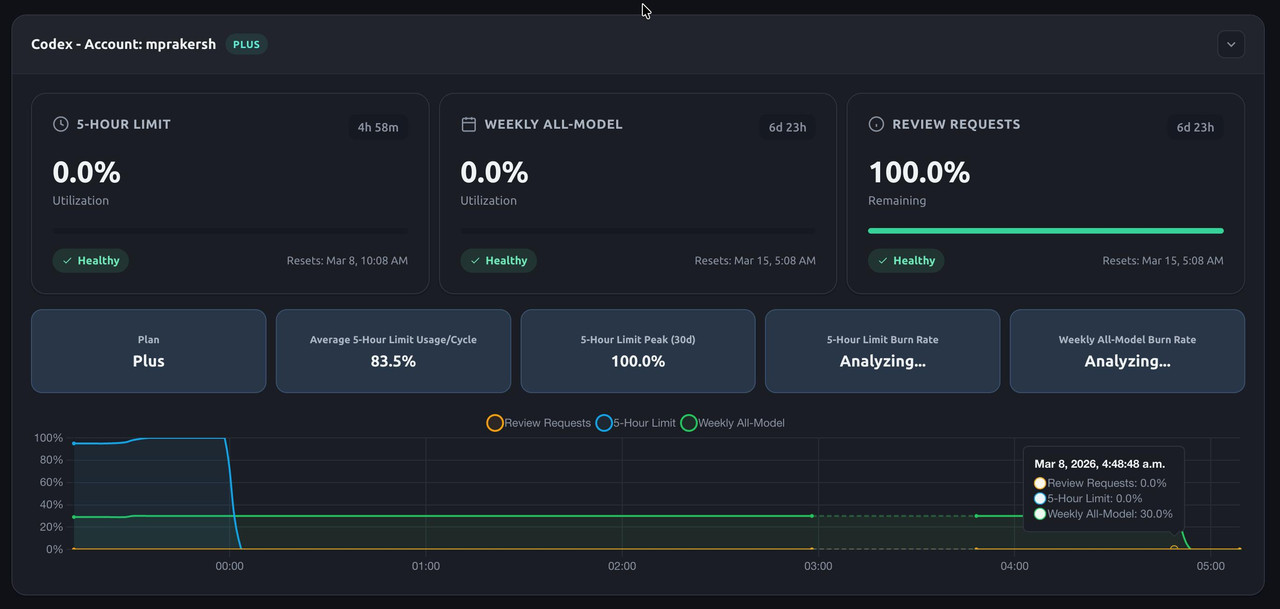Click the Weekly All-Model Burn Rate card
The height and width of the screenshot is (609, 1280).
coord(1127,351)
